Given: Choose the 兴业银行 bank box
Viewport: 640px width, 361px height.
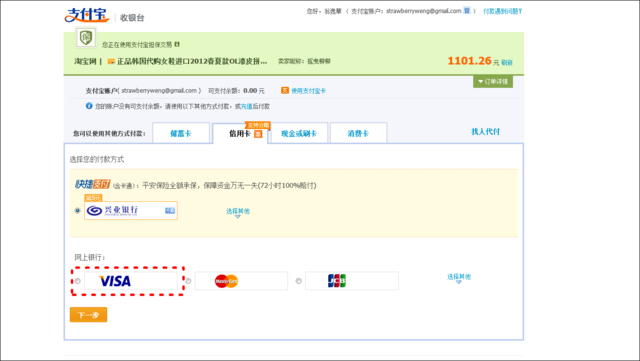Looking at the screenshot, I should click(131, 210).
